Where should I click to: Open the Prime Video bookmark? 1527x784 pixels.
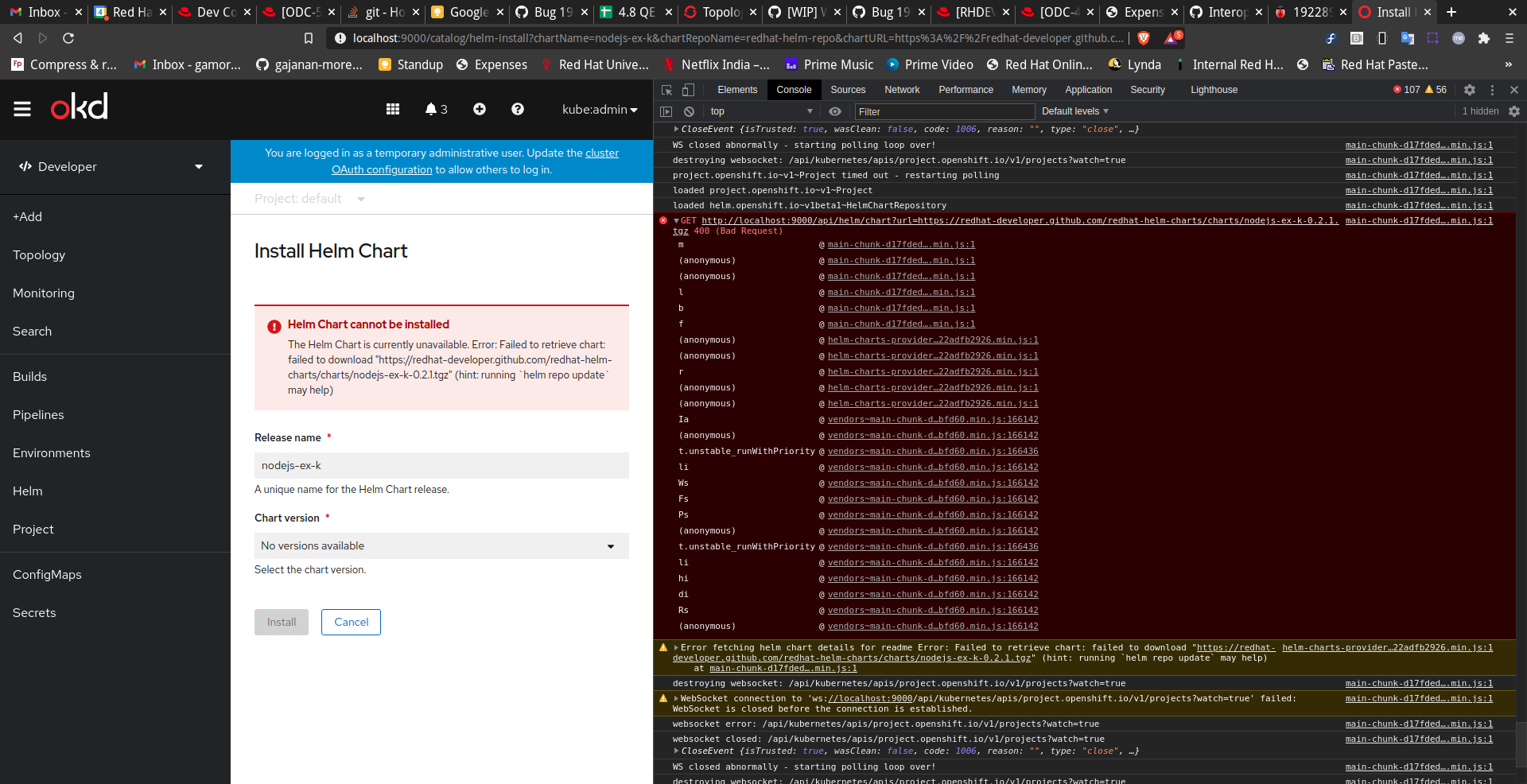coord(929,64)
